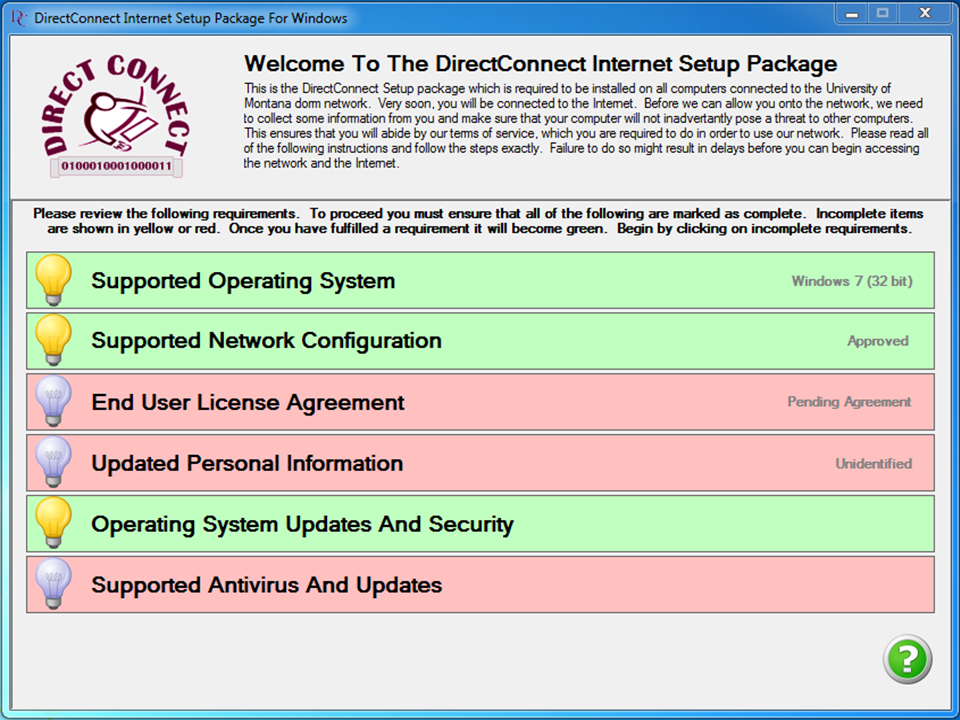Open the Updated Personal Information requirement
The height and width of the screenshot is (720, 960).
click(x=480, y=463)
